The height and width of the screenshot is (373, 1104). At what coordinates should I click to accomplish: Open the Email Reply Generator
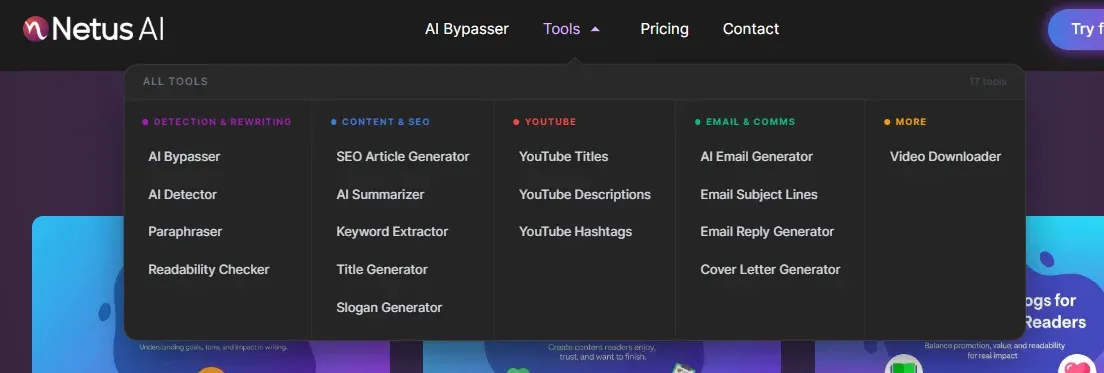tap(767, 232)
